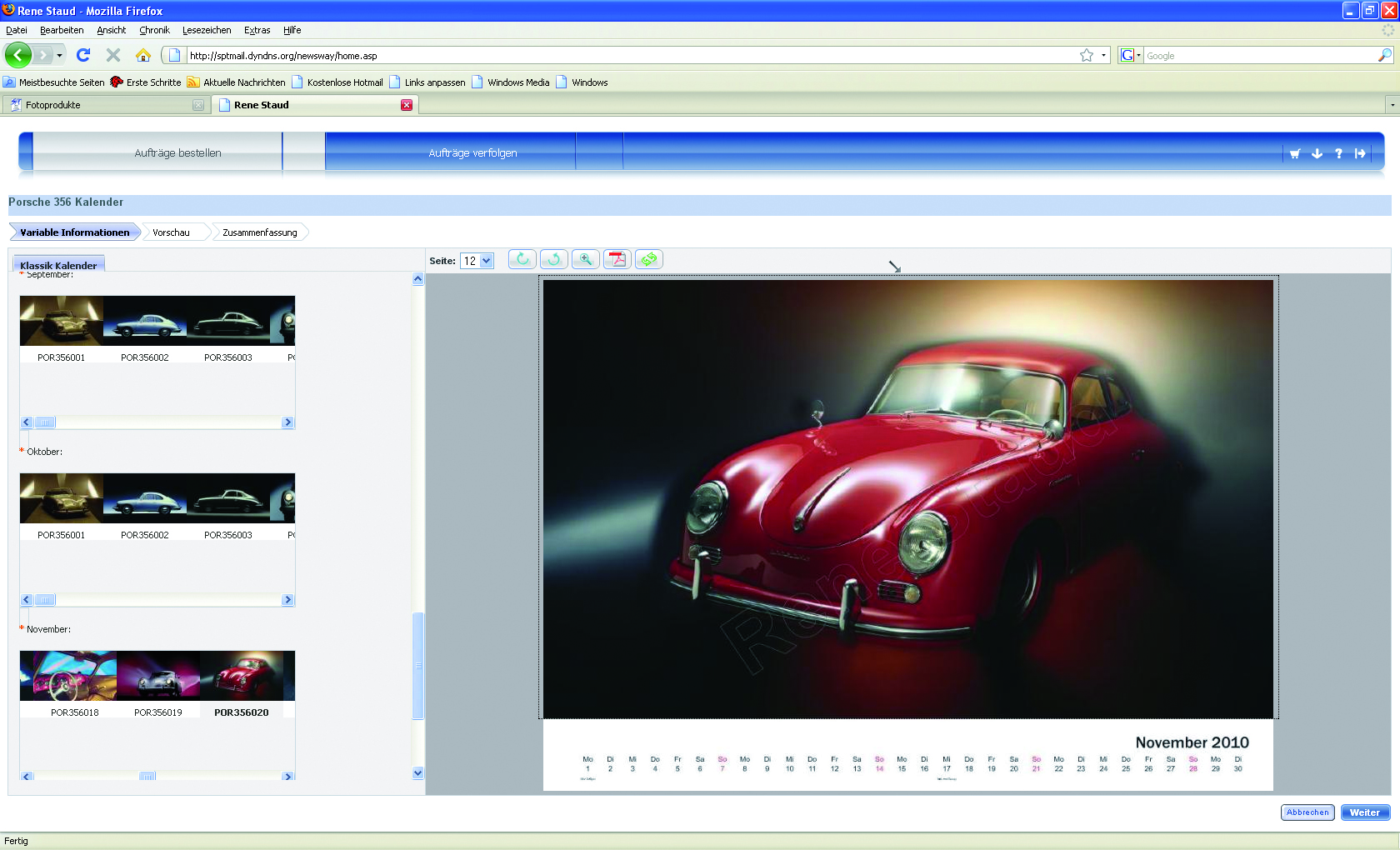The image size is (1400, 850).
Task: Open the Google search engine selector
Action: click(x=1131, y=55)
